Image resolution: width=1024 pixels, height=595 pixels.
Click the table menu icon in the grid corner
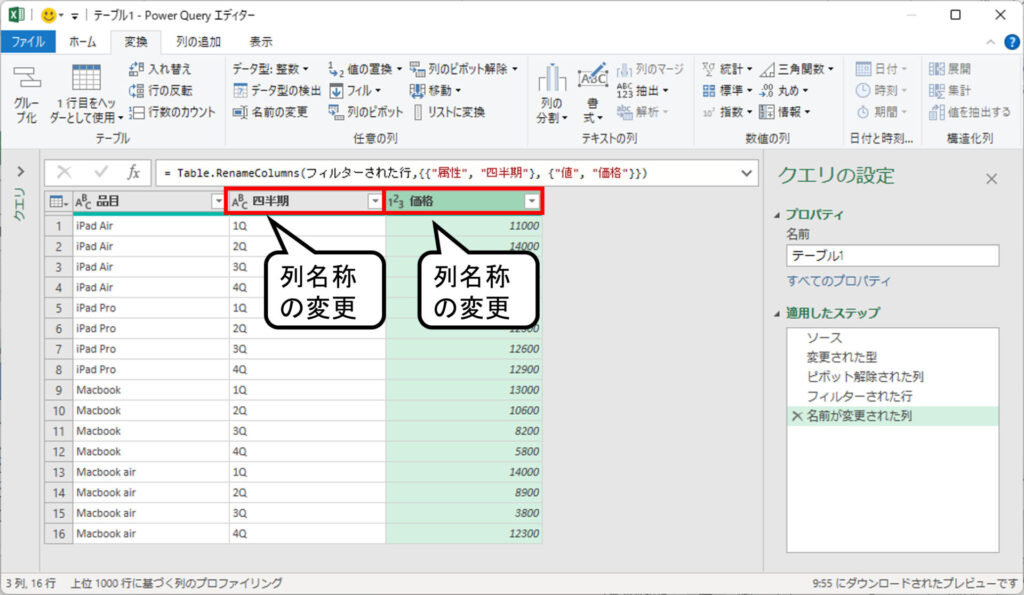pos(58,202)
